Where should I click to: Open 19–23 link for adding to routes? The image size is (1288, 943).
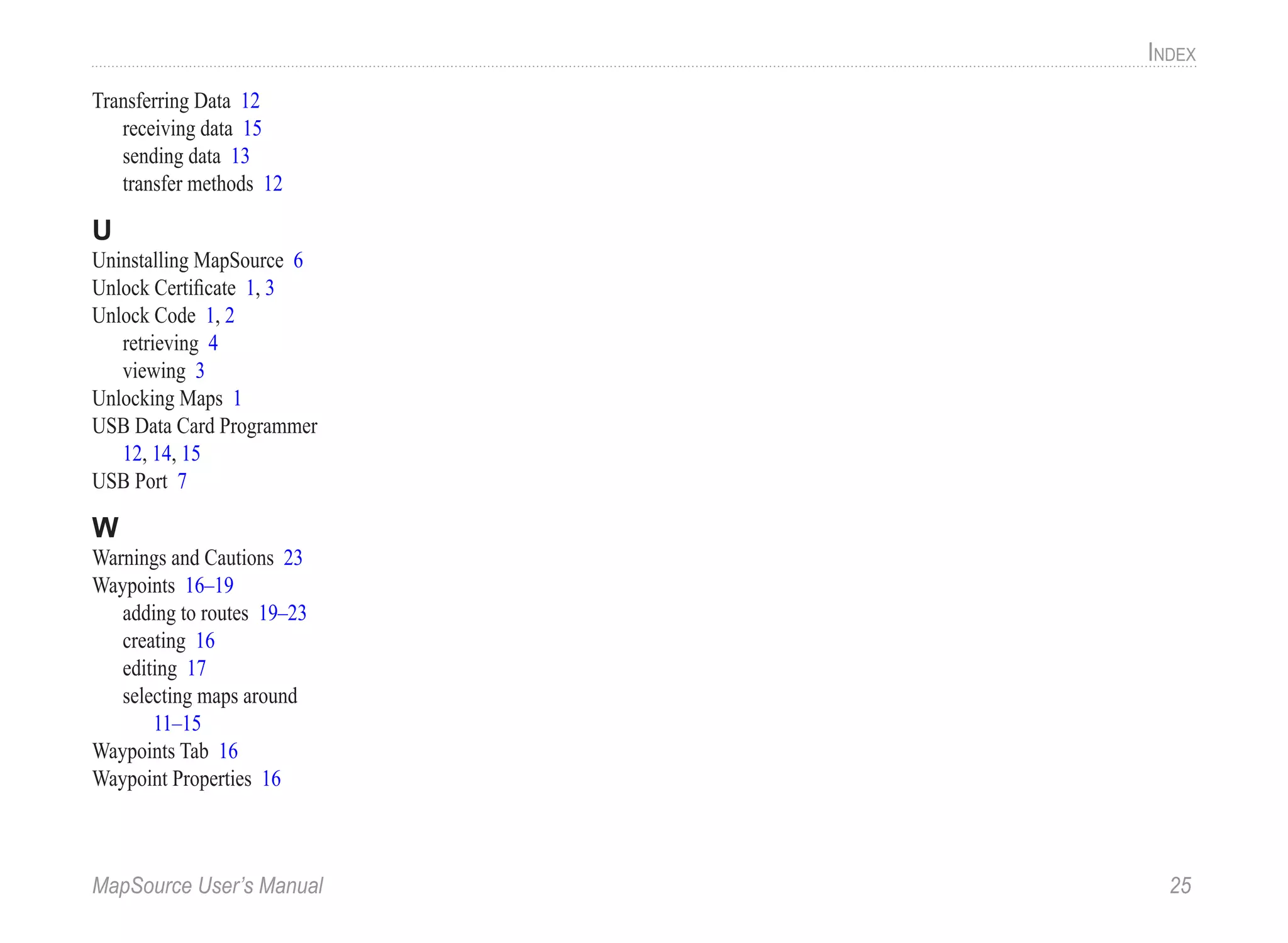pyautogui.click(x=282, y=613)
